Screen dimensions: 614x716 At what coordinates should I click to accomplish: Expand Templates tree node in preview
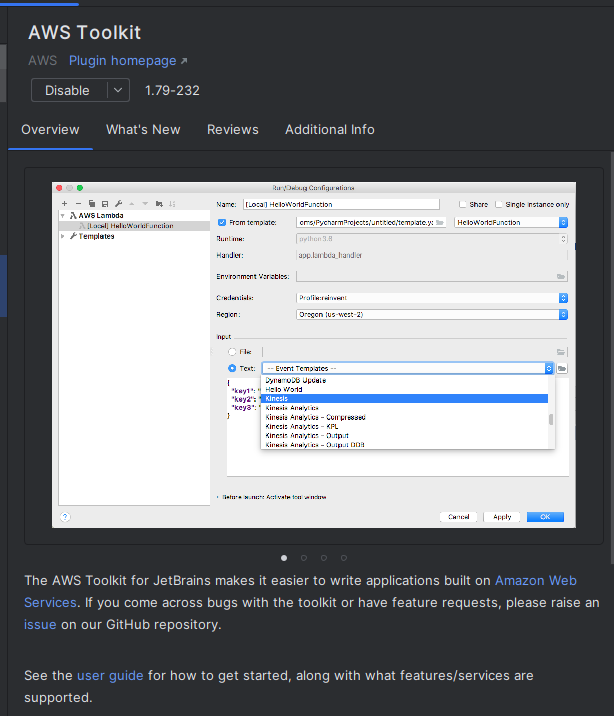tap(63, 236)
